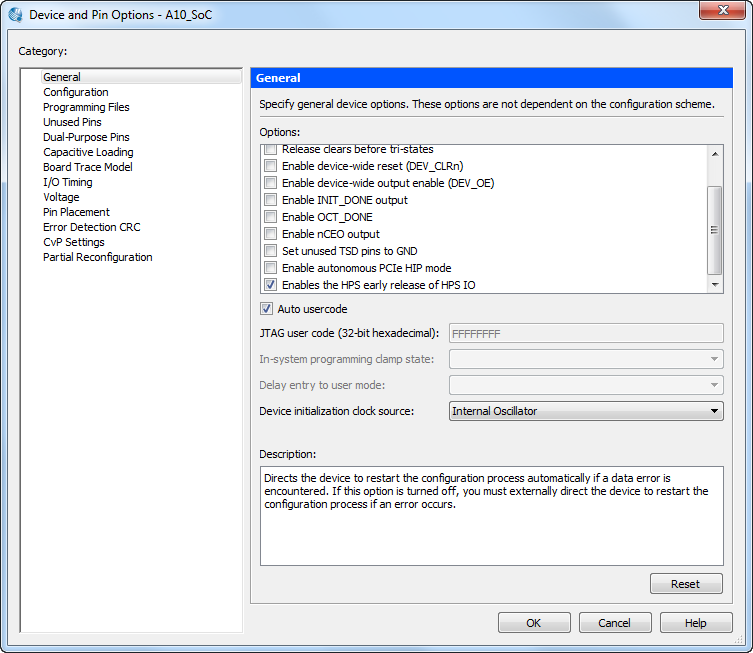
Task: Uncheck the Auto usercode checkbox
Action: point(267,309)
